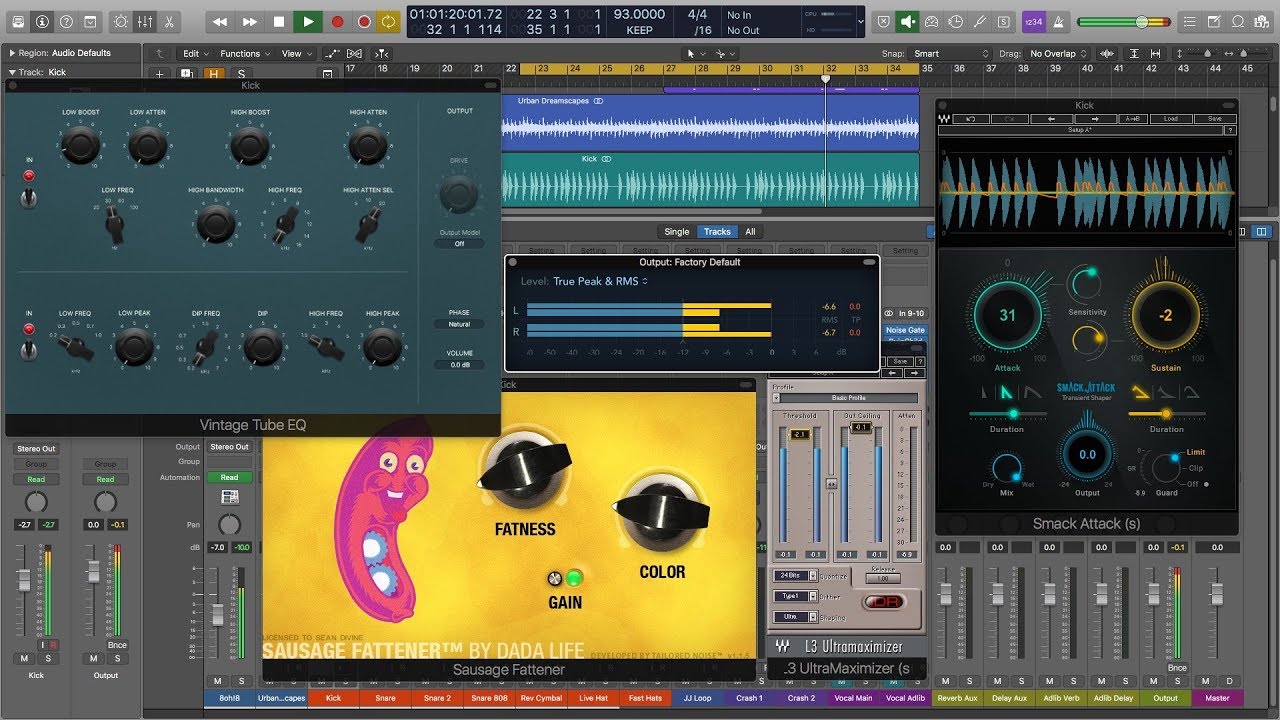
Task: Open Output Model Off dropdown in Tube EQ
Action: pos(459,244)
